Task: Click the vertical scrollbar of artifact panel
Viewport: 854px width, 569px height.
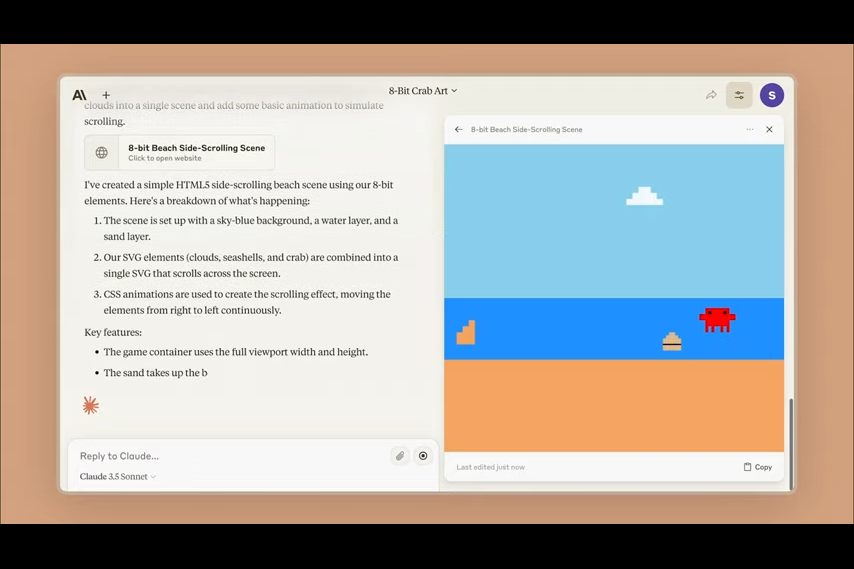Action: [791, 444]
